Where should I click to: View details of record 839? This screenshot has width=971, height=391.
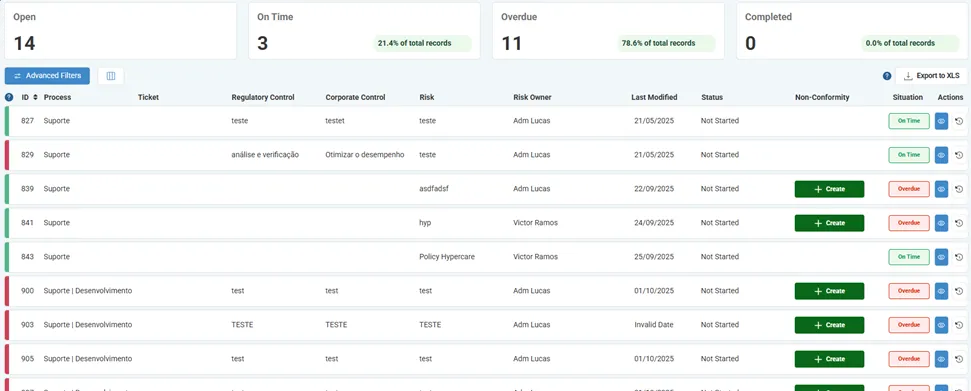[941, 189]
